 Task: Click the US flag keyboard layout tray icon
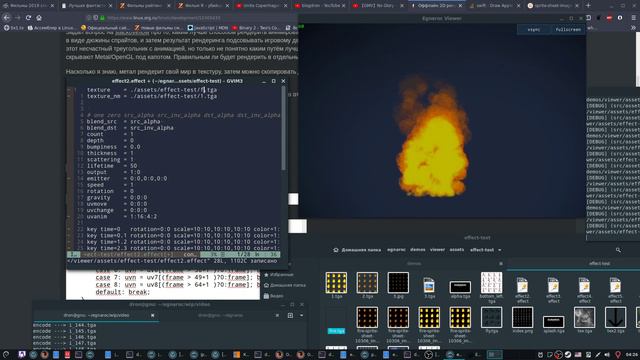click(578, 355)
